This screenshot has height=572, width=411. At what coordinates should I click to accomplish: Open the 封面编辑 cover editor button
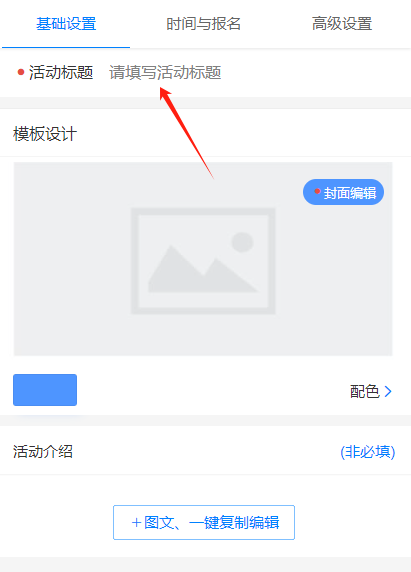tap(343, 192)
